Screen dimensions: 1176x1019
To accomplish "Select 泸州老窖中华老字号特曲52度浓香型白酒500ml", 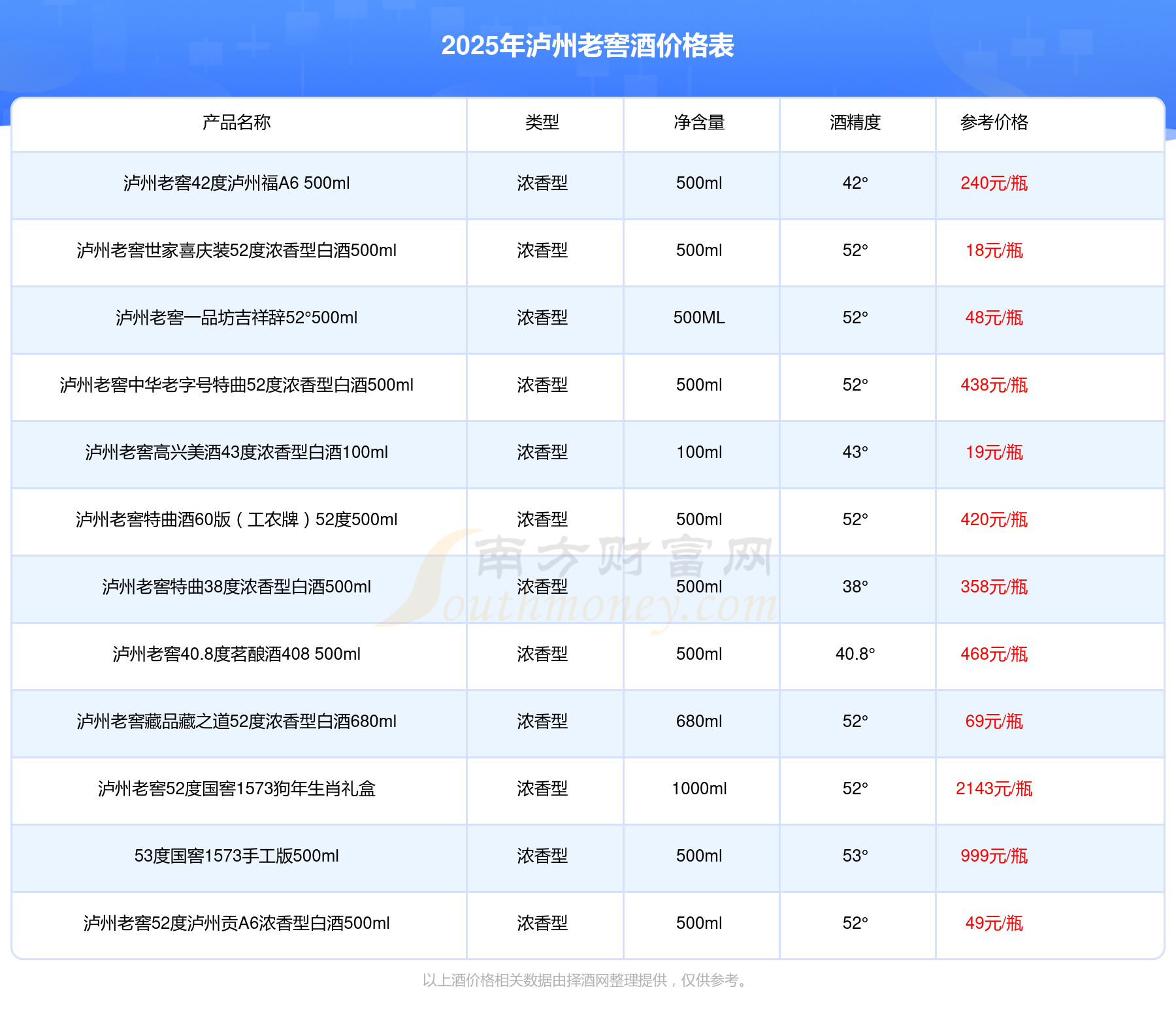I will tap(237, 385).
